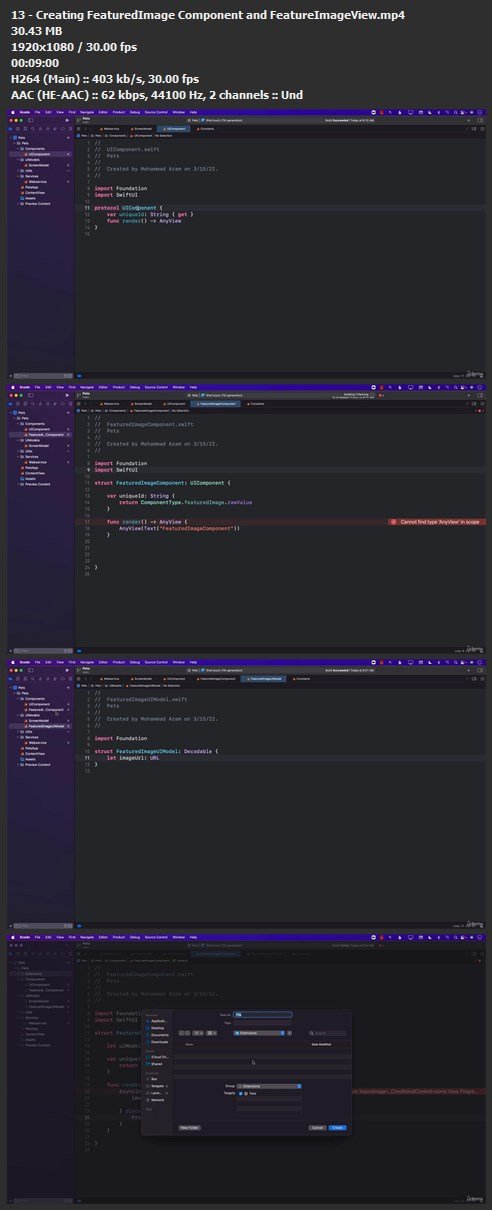Open the Debug menu in the FeaturedImageUIModel.swift frame
Screen dimensions: 492x1210
(134, 662)
